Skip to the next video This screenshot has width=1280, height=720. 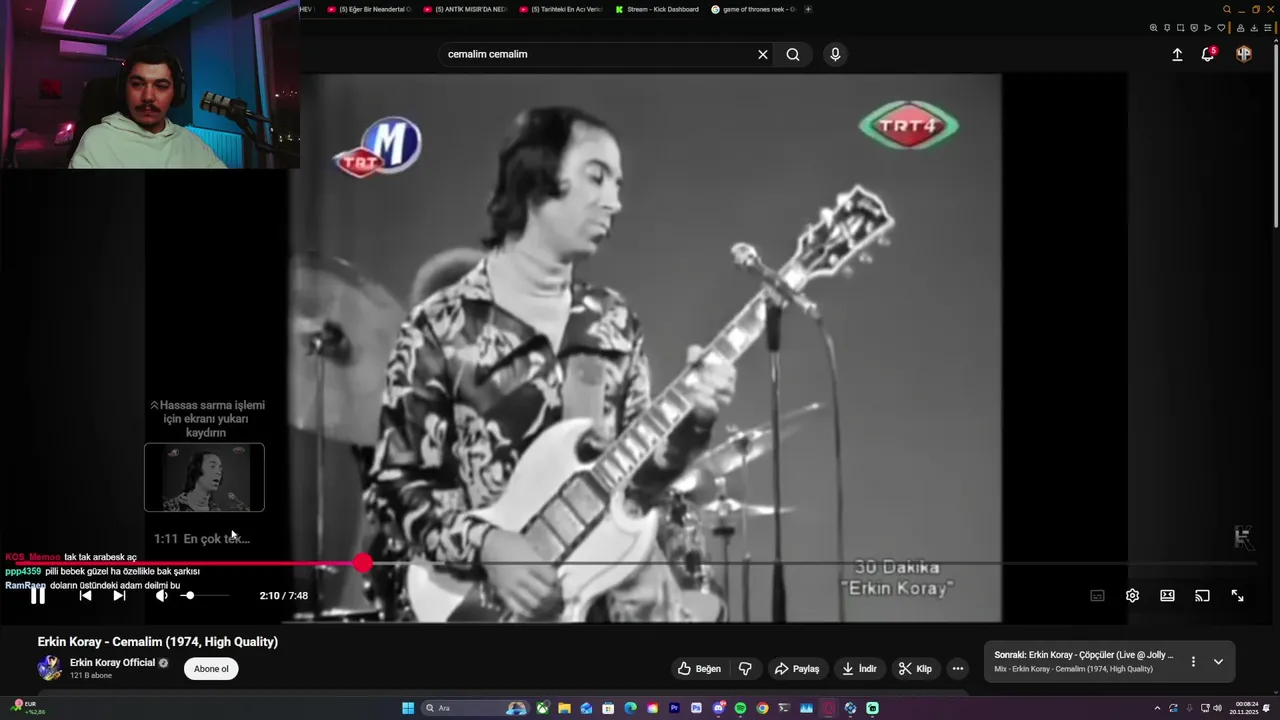pyautogui.click(x=119, y=596)
